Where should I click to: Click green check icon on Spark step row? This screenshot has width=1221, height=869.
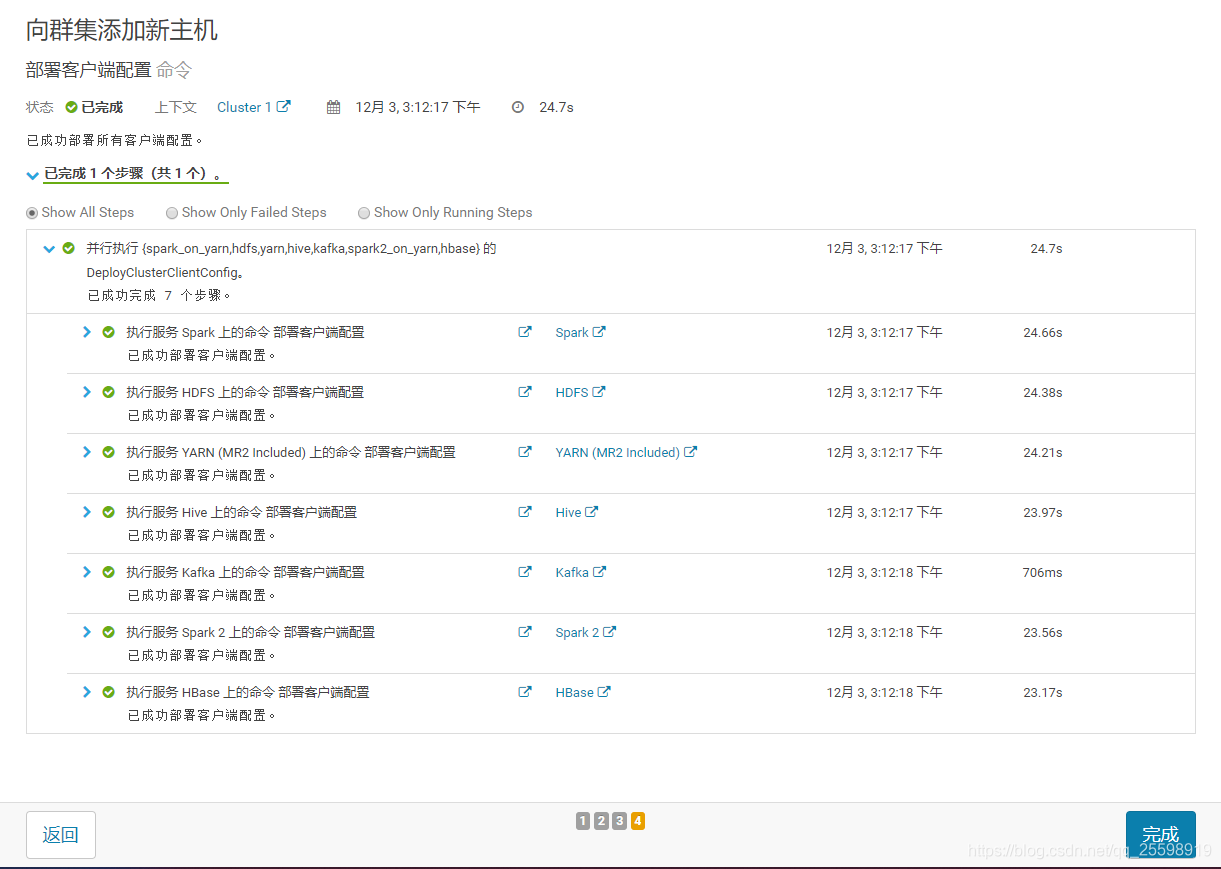[108, 332]
